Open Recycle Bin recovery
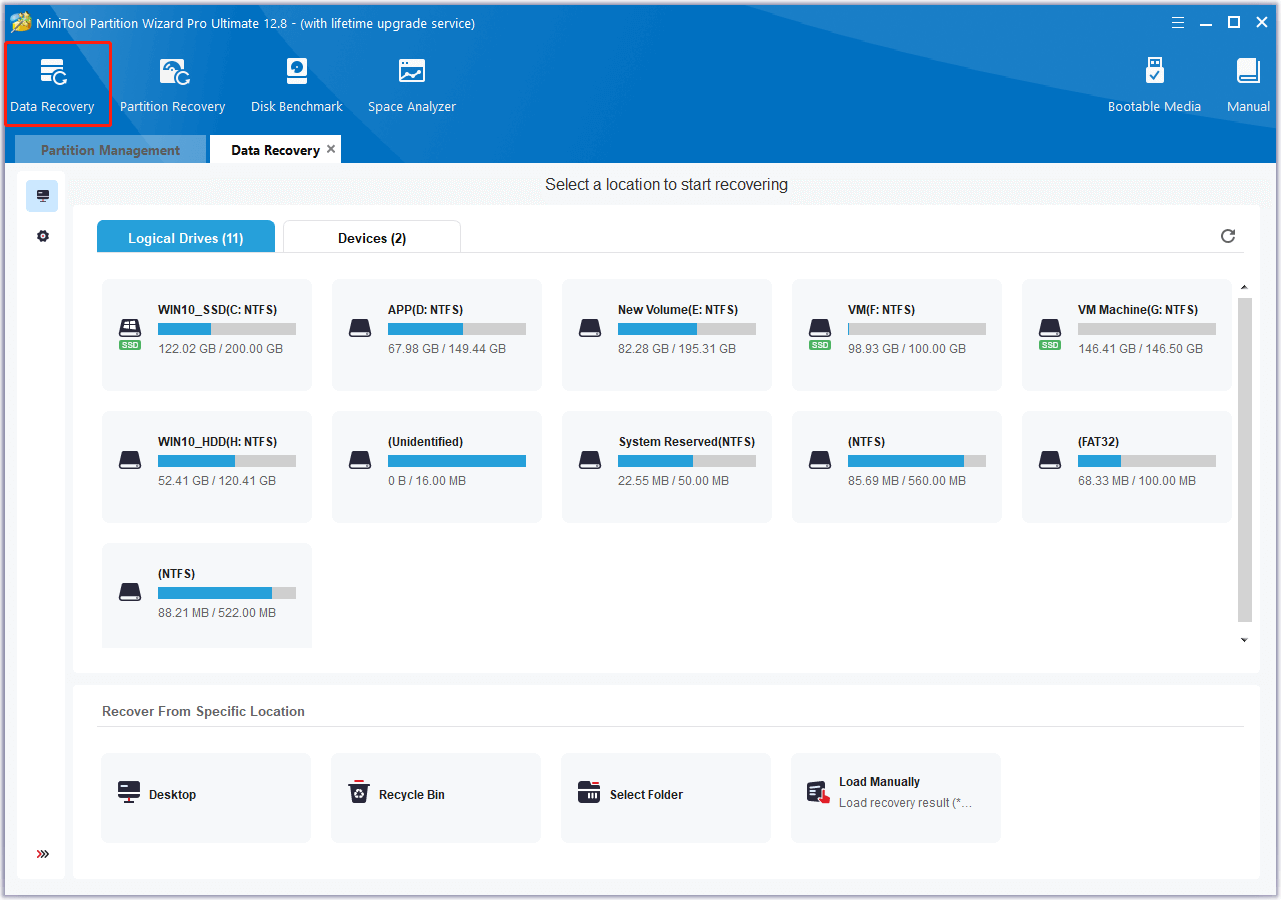1281x900 pixels. pyautogui.click(x=435, y=793)
